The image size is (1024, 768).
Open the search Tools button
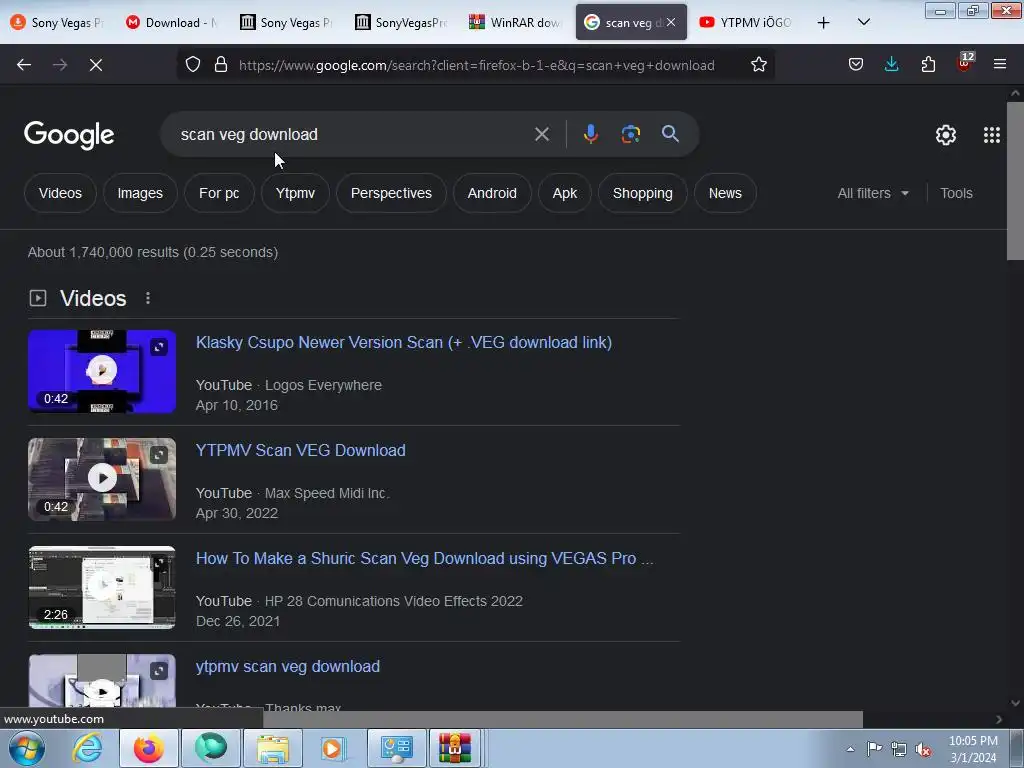tap(956, 193)
